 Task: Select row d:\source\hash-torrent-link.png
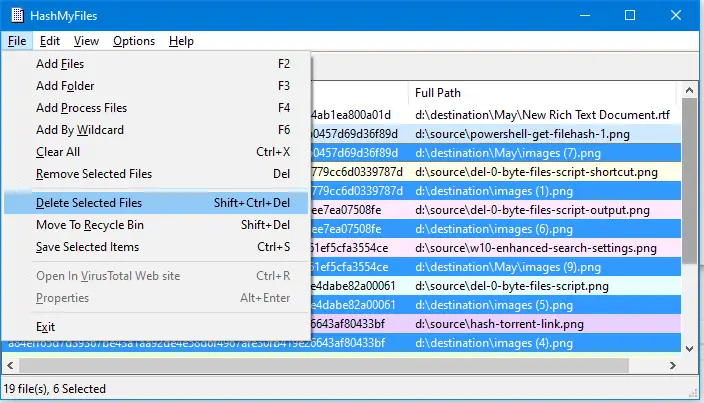(x=496, y=324)
